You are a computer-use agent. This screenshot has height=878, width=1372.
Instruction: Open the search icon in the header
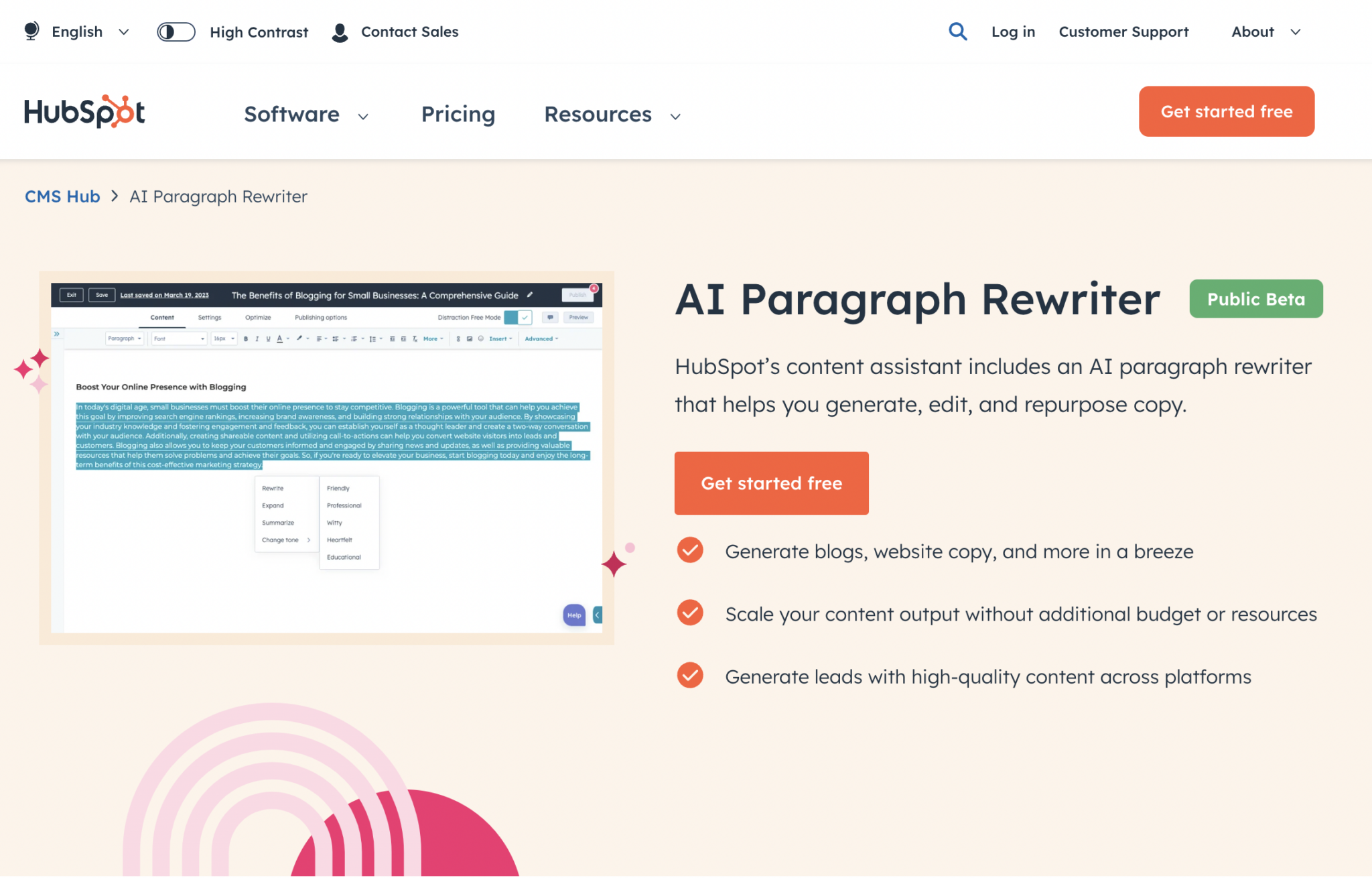[957, 31]
